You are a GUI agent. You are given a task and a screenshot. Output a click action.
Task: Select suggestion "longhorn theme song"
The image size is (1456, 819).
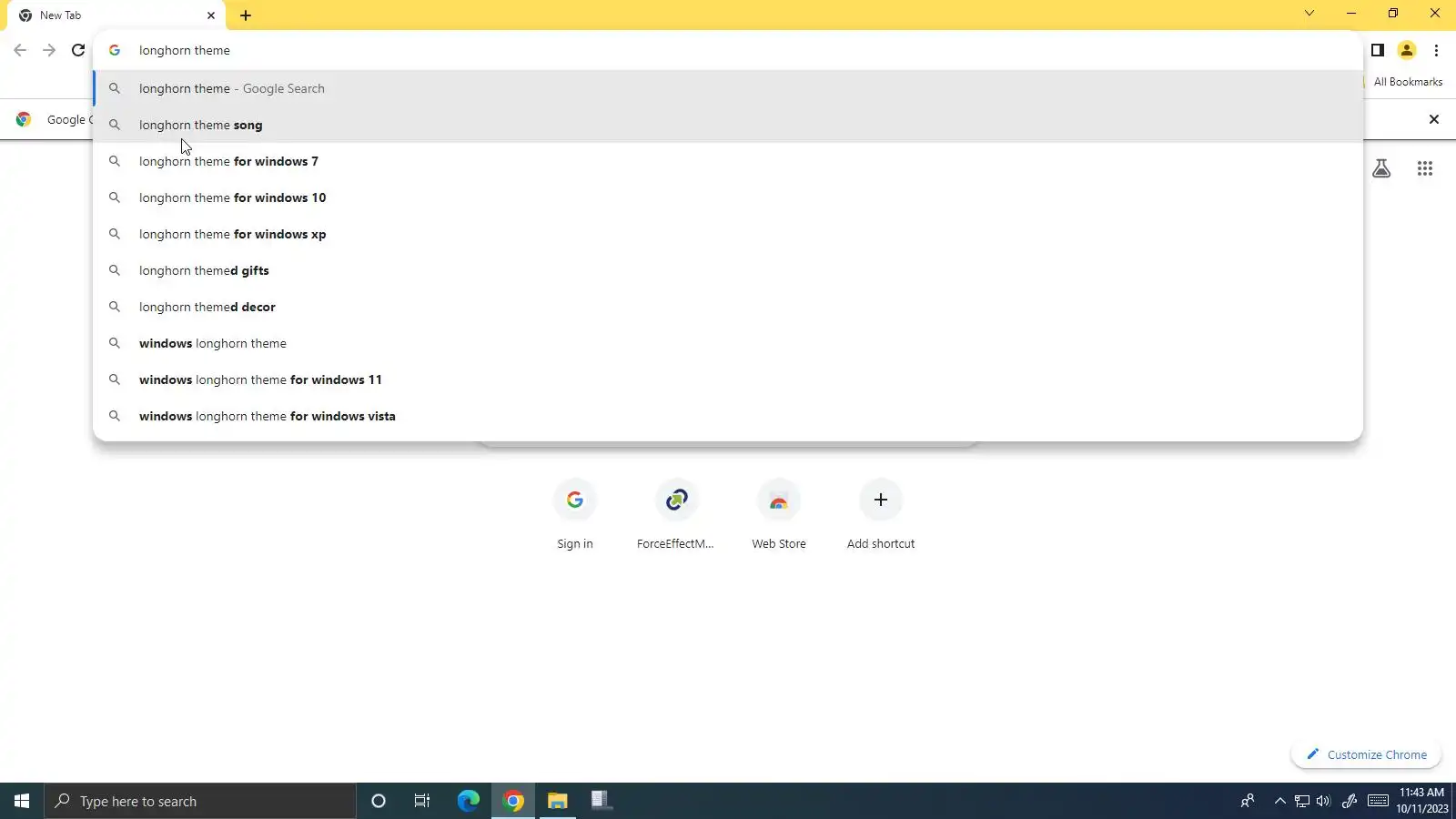[728, 125]
